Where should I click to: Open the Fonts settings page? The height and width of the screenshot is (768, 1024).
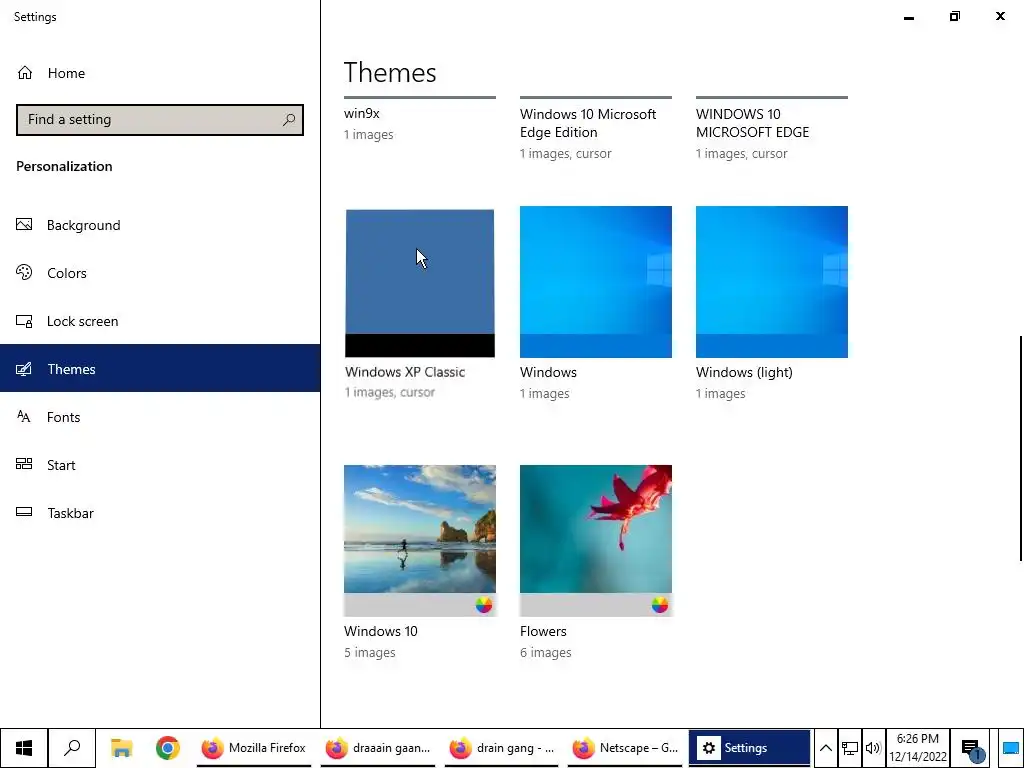(160, 417)
